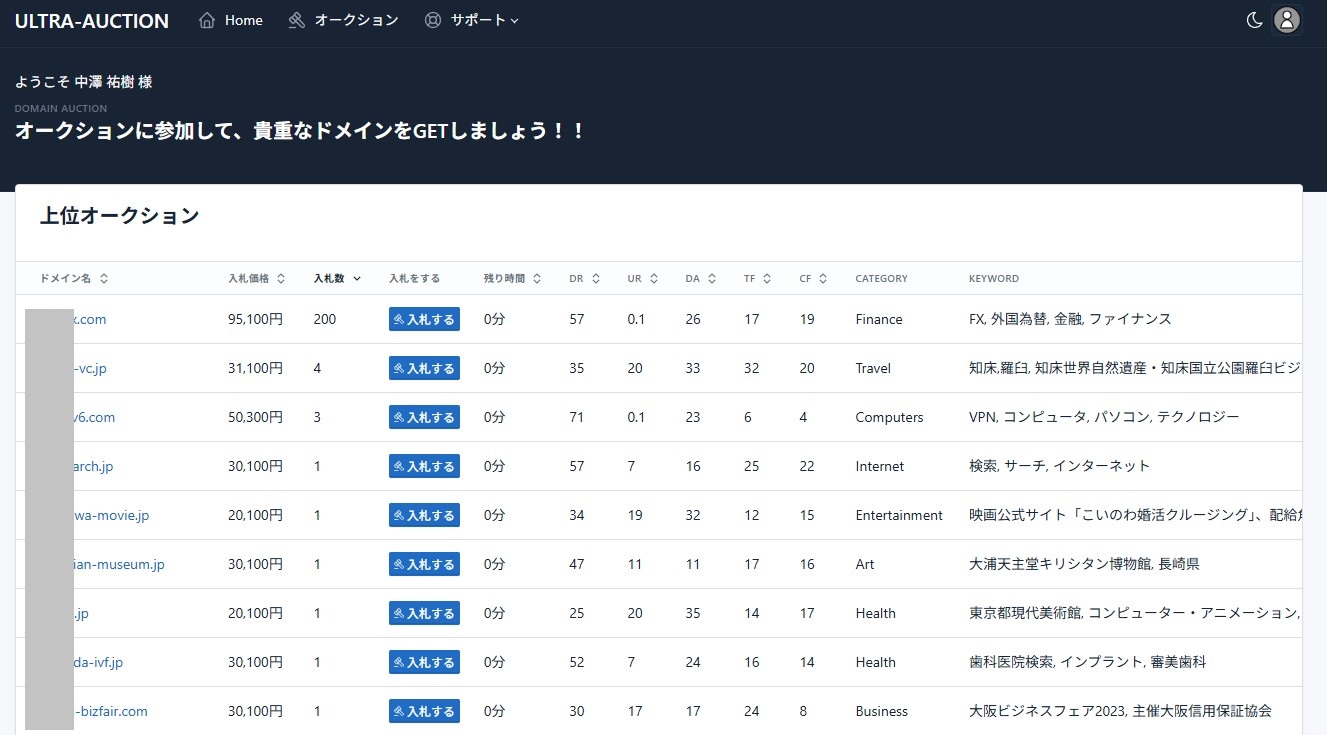Open the user profile avatar menu

(x=1287, y=20)
